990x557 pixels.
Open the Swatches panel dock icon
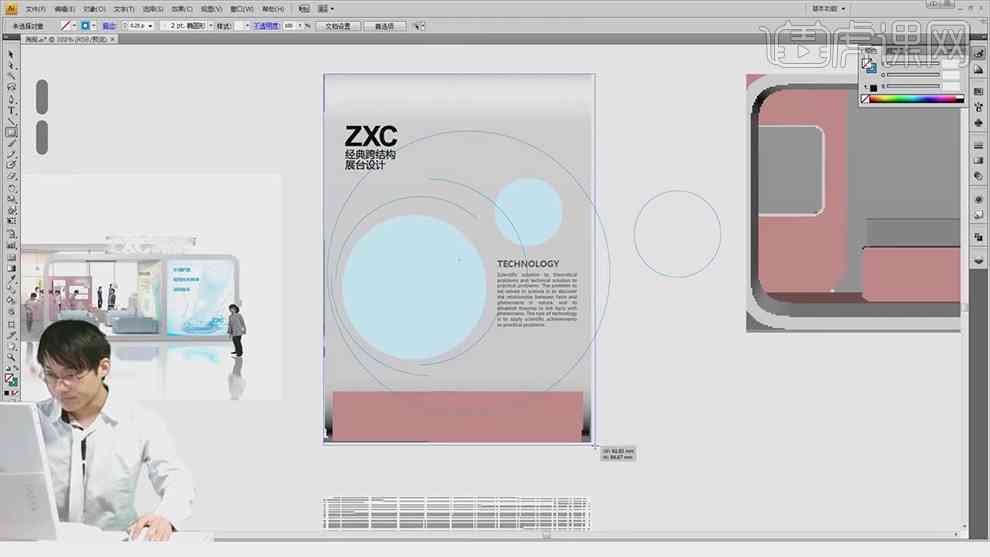click(x=979, y=92)
